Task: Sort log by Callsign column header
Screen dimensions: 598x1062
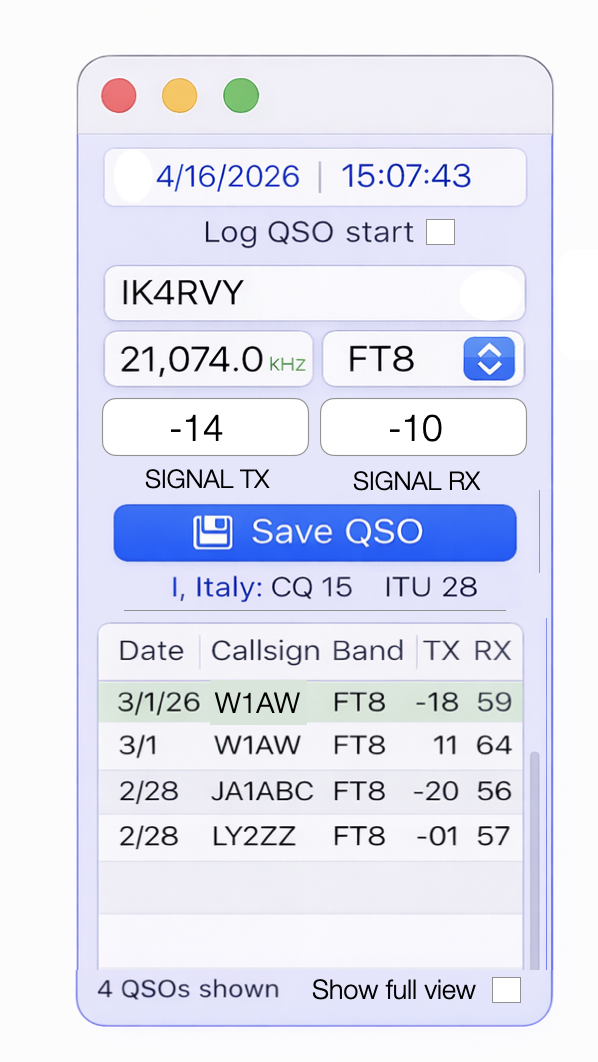Action: point(265,651)
